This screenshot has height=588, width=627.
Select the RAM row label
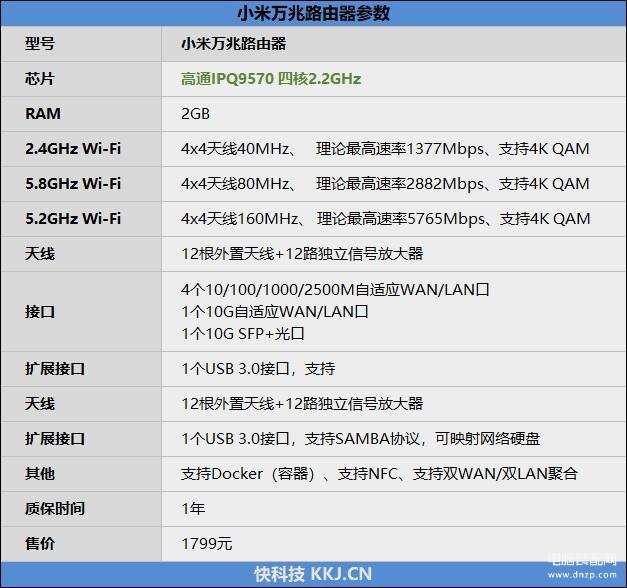click(x=43, y=114)
